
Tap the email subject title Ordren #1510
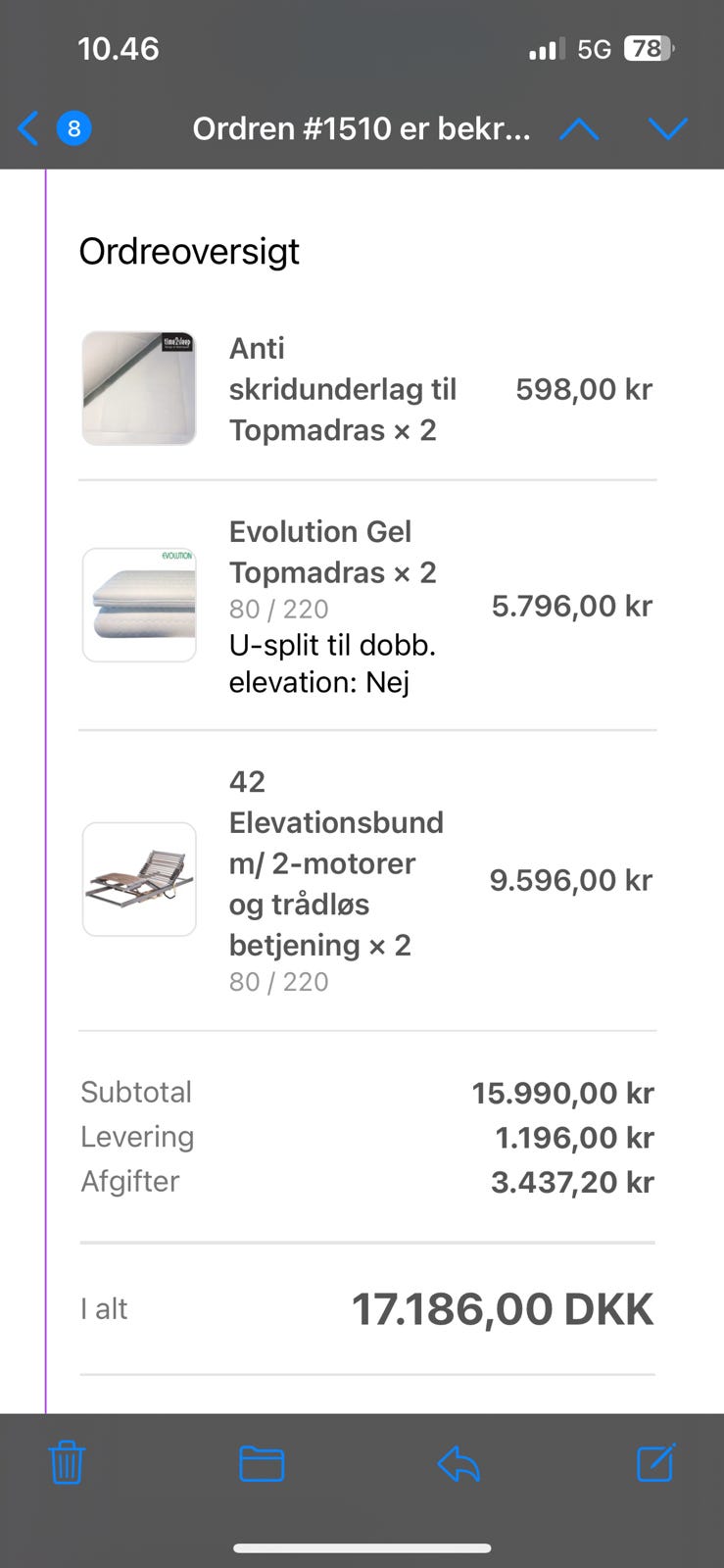(362, 128)
